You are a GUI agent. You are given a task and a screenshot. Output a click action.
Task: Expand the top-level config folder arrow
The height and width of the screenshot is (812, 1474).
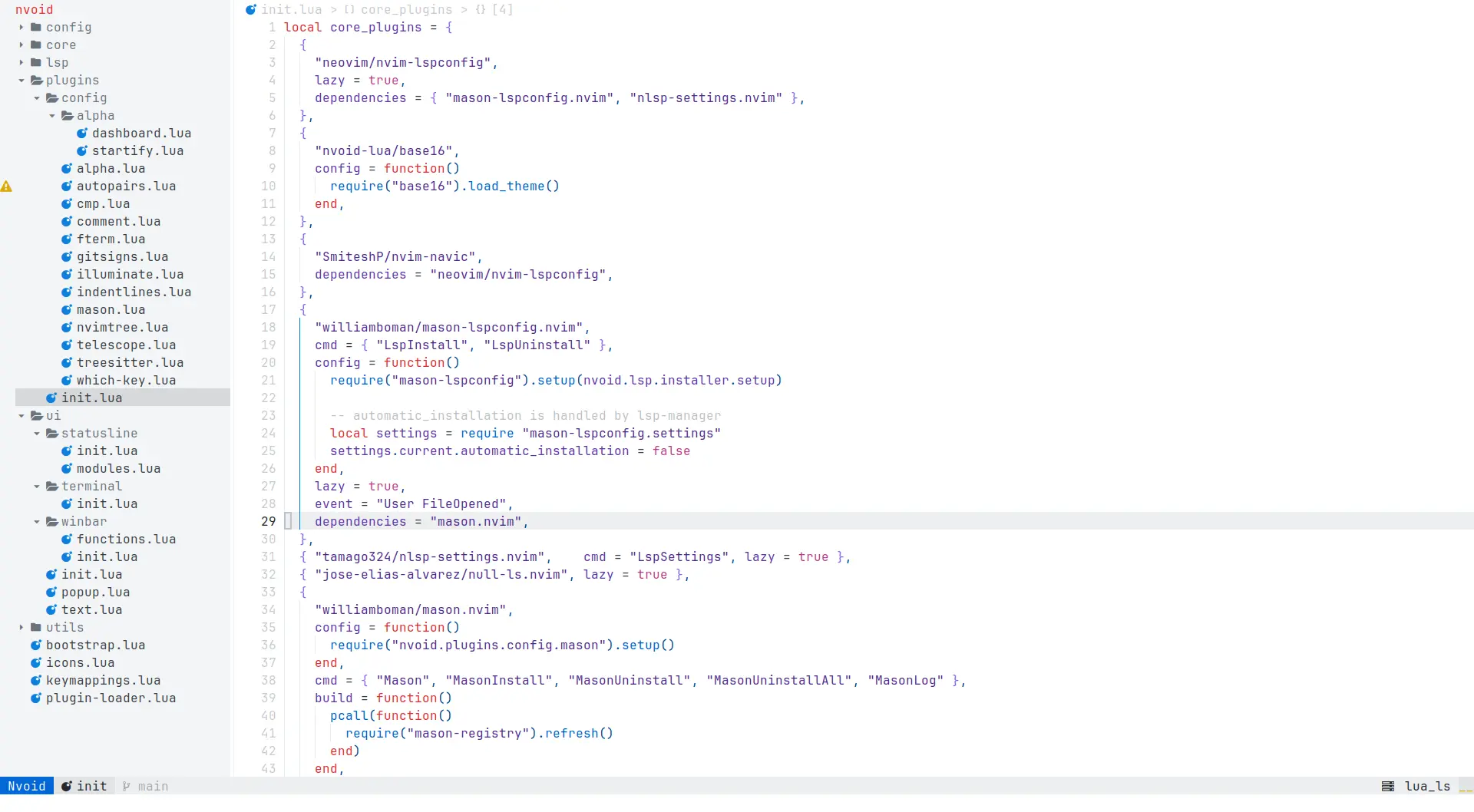pyautogui.click(x=21, y=28)
